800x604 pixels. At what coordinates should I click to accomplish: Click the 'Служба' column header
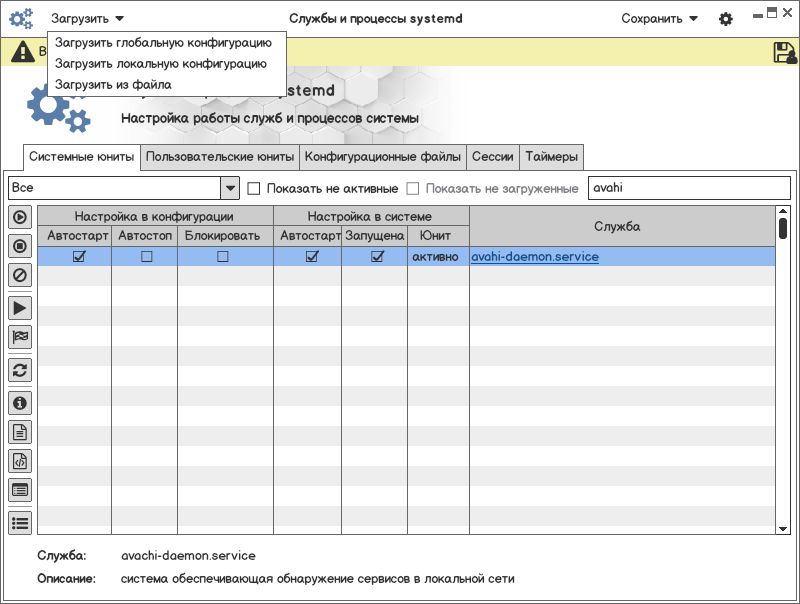(x=616, y=227)
